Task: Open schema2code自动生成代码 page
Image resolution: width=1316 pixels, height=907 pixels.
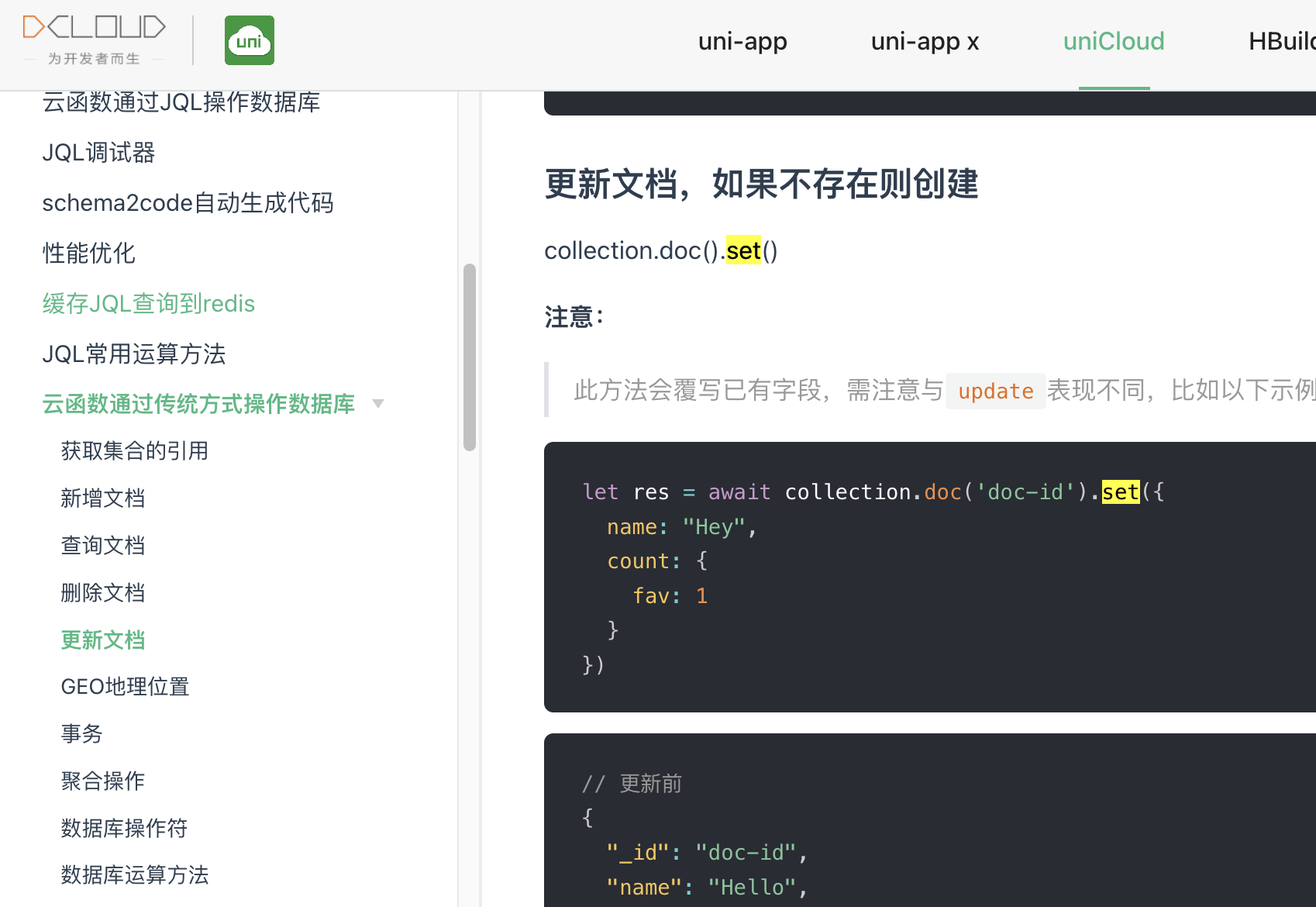Action: coord(188,203)
